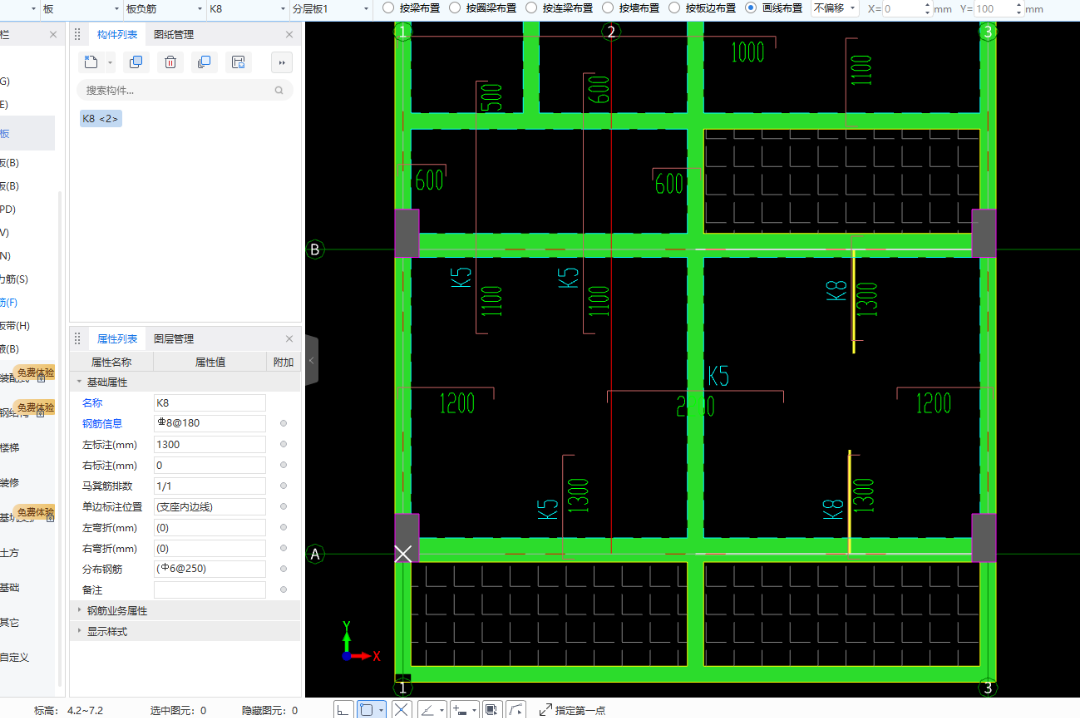Click the 左标注(mm) value 1300
Screen dimensions: 1080x718
[x=209, y=444]
